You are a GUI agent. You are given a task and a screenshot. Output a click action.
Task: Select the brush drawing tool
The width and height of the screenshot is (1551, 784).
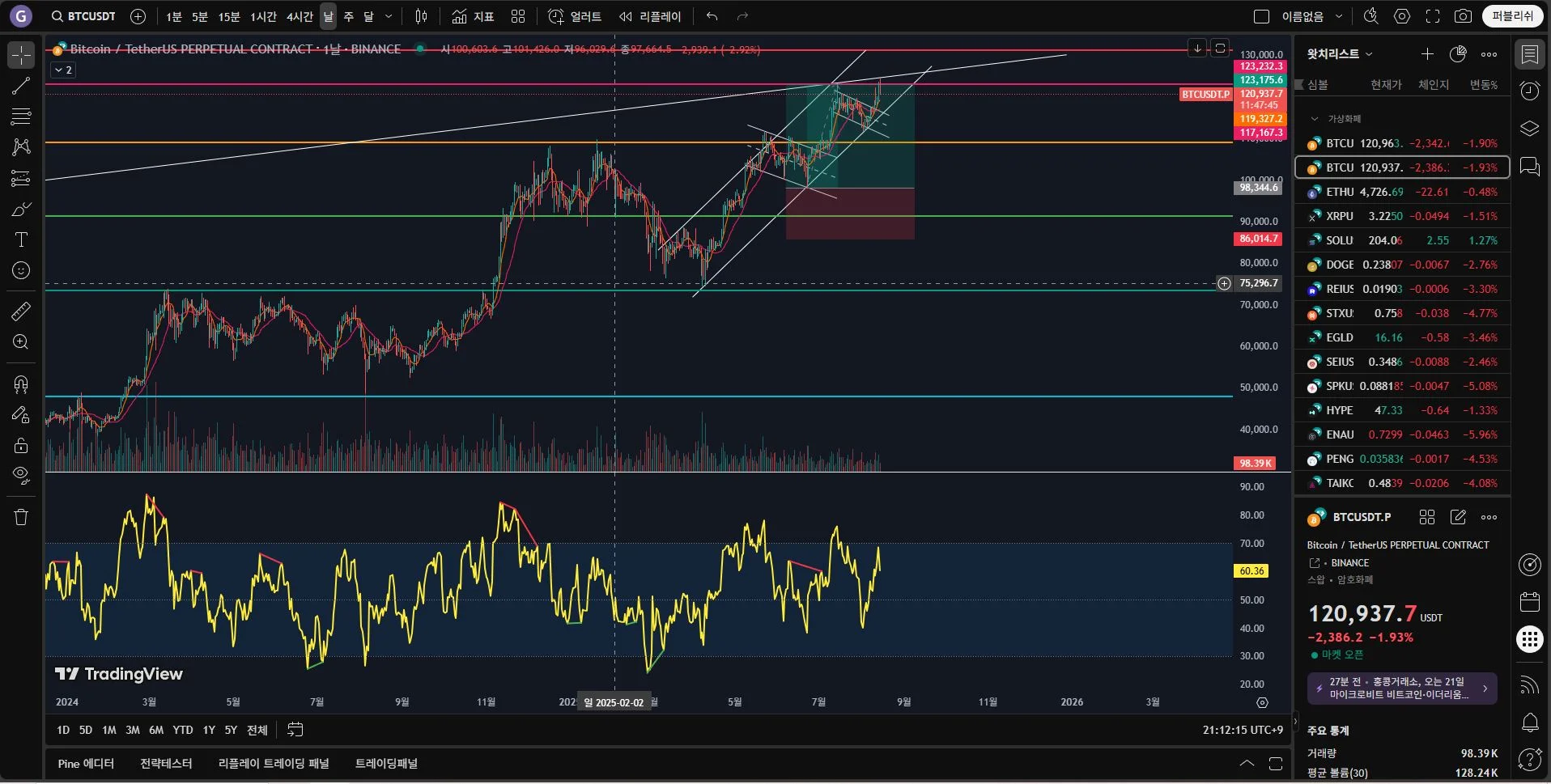pyautogui.click(x=21, y=209)
